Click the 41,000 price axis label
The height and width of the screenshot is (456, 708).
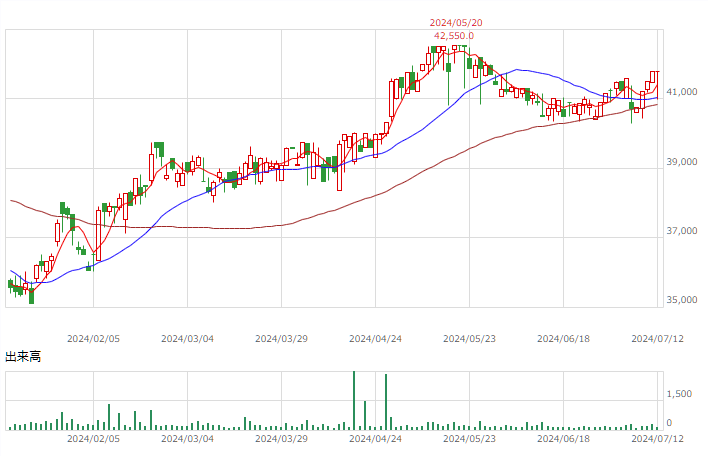682,92
